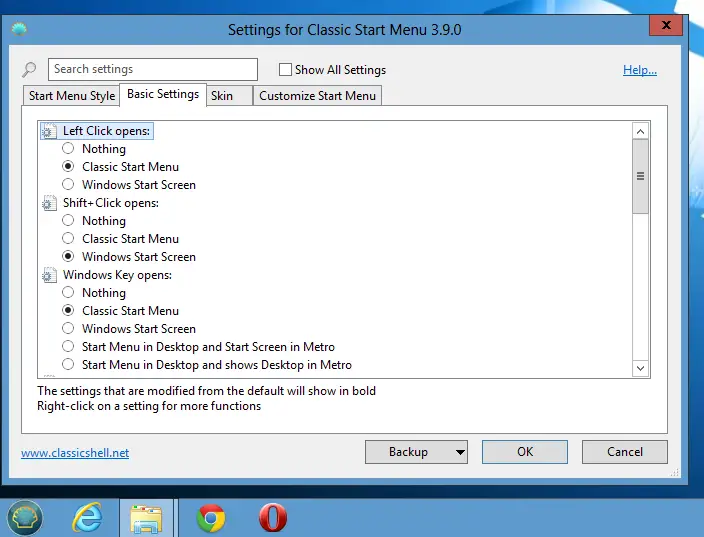The width and height of the screenshot is (704, 537).
Task: Choose Start Menu in Desktop and Start Screen in Metro
Action: pos(68,346)
